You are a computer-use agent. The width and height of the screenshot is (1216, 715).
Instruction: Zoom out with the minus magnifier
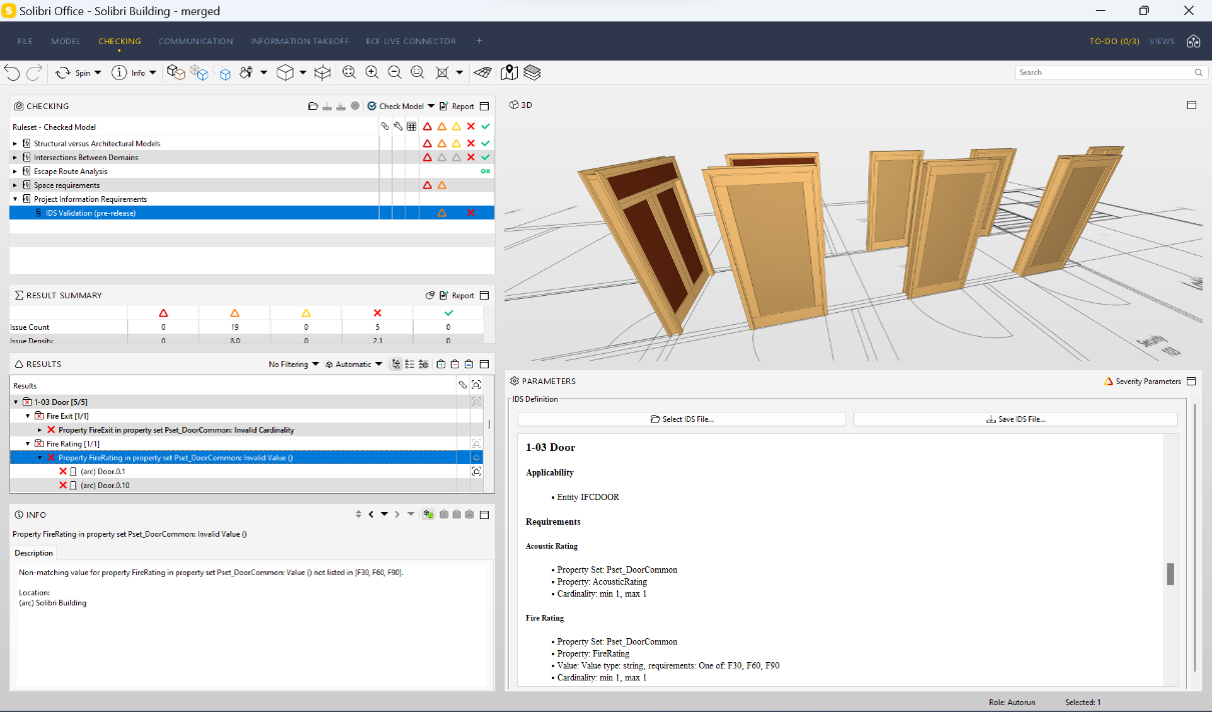[x=395, y=72]
